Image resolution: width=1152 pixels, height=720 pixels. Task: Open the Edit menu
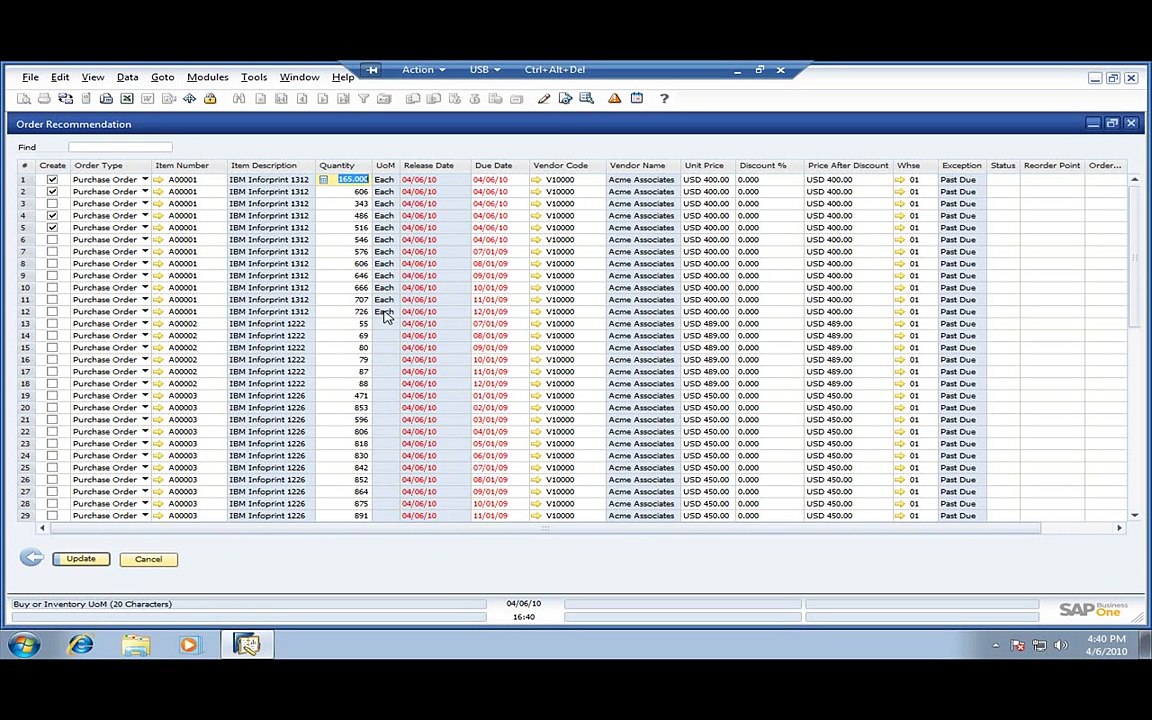(x=60, y=77)
